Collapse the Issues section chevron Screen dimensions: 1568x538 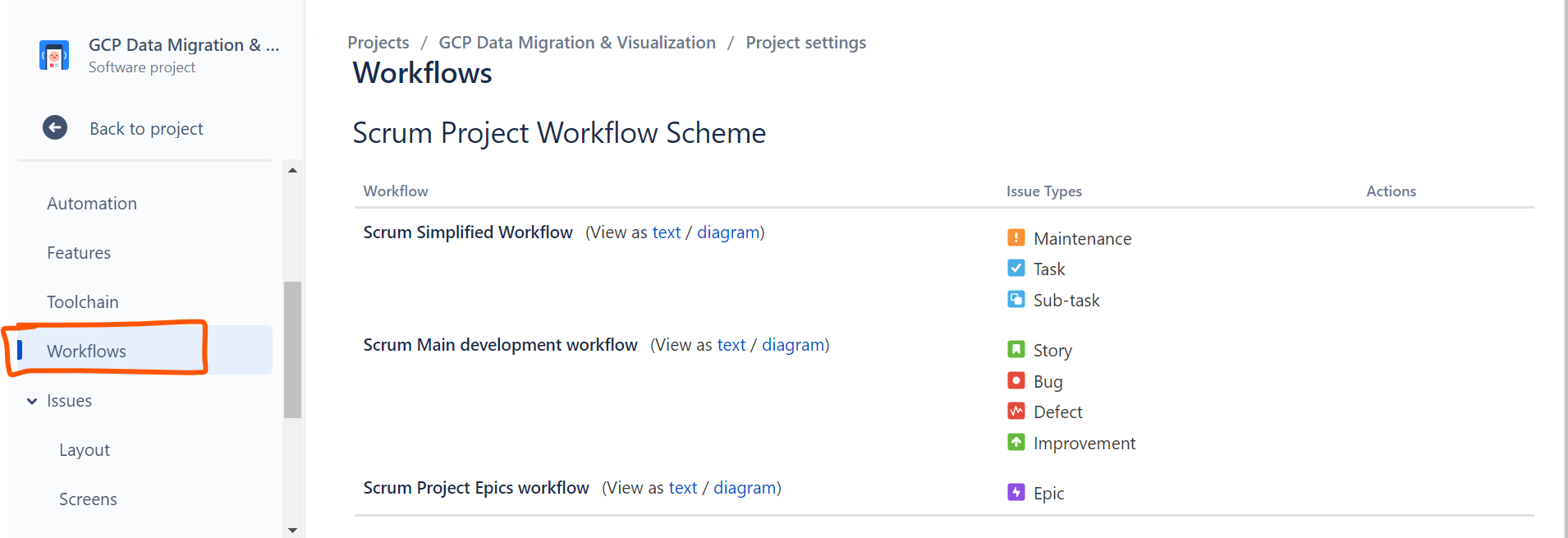pyautogui.click(x=32, y=401)
